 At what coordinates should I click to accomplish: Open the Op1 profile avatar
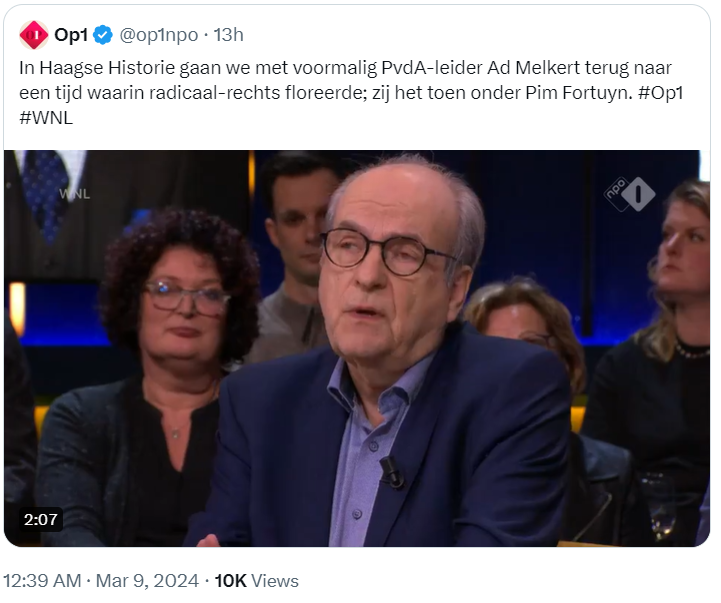(x=34, y=35)
